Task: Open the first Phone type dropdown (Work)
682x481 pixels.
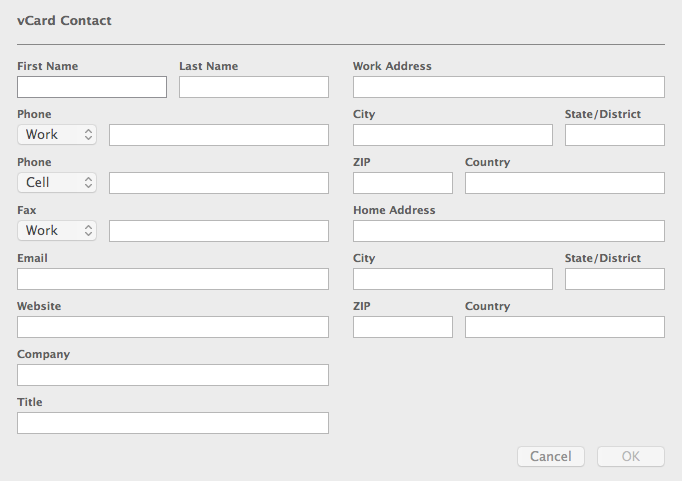Action: pyautogui.click(x=57, y=135)
